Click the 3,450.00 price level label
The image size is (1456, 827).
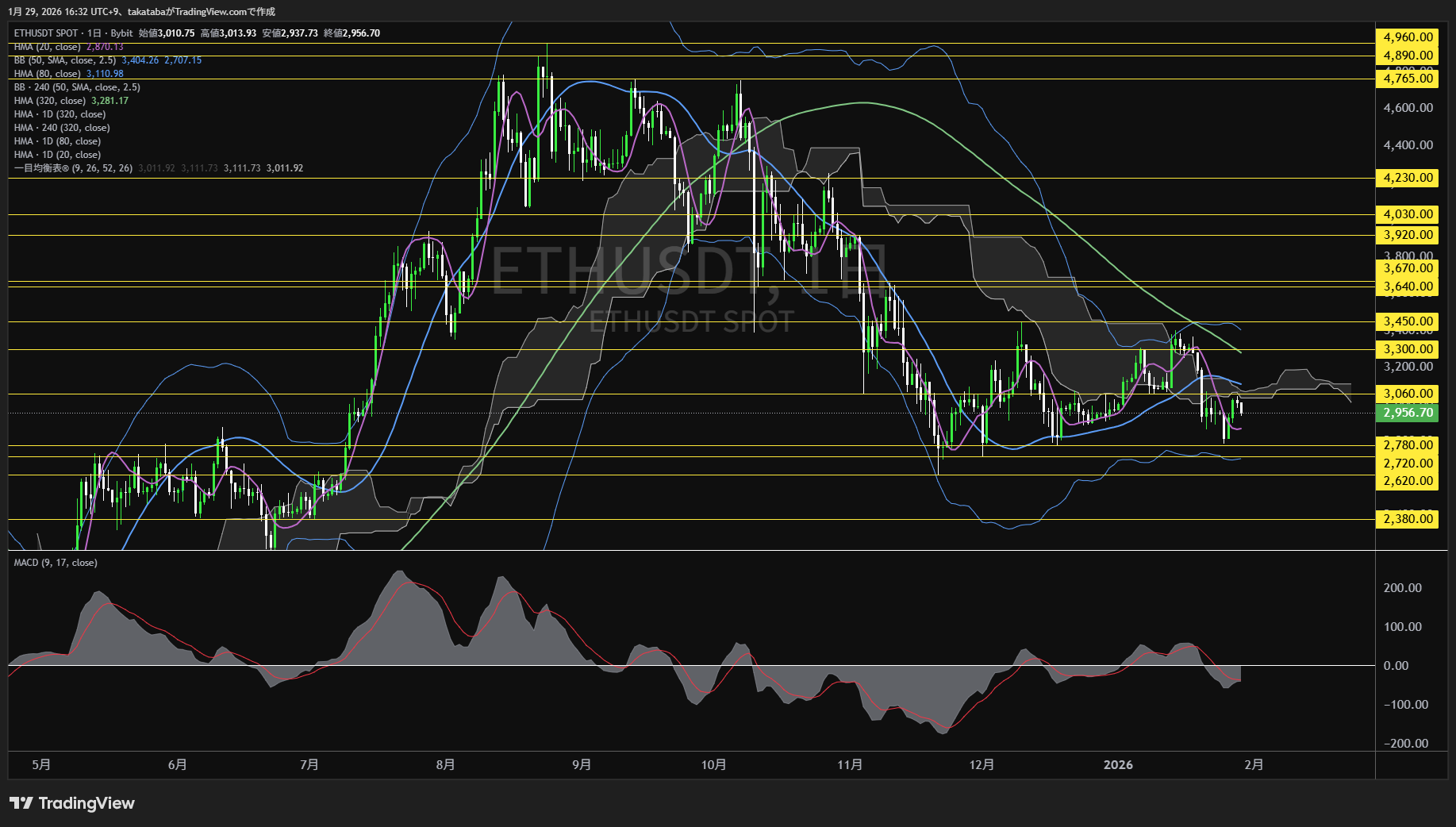pyautogui.click(x=1408, y=321)
